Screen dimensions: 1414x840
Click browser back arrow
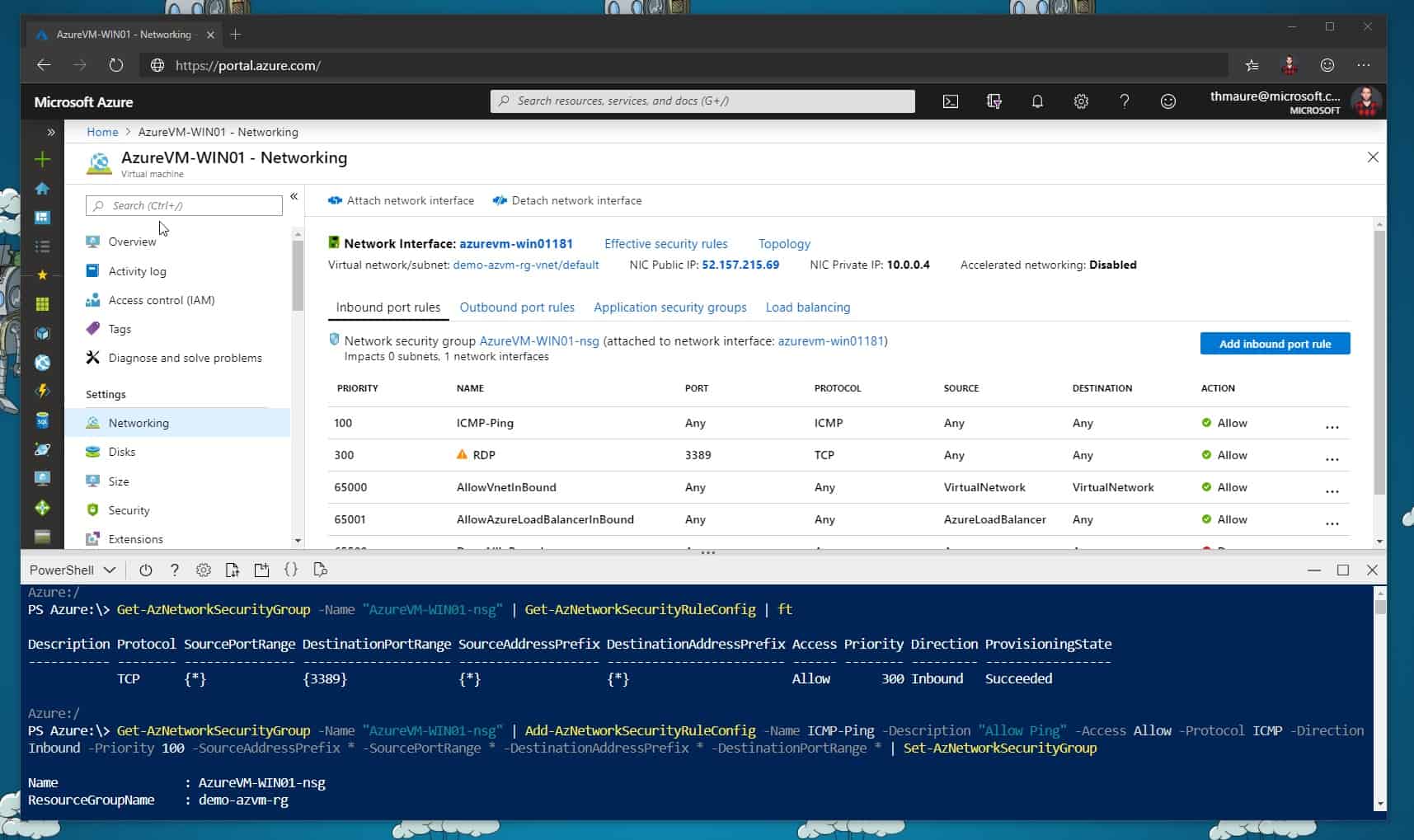point(44,65)
